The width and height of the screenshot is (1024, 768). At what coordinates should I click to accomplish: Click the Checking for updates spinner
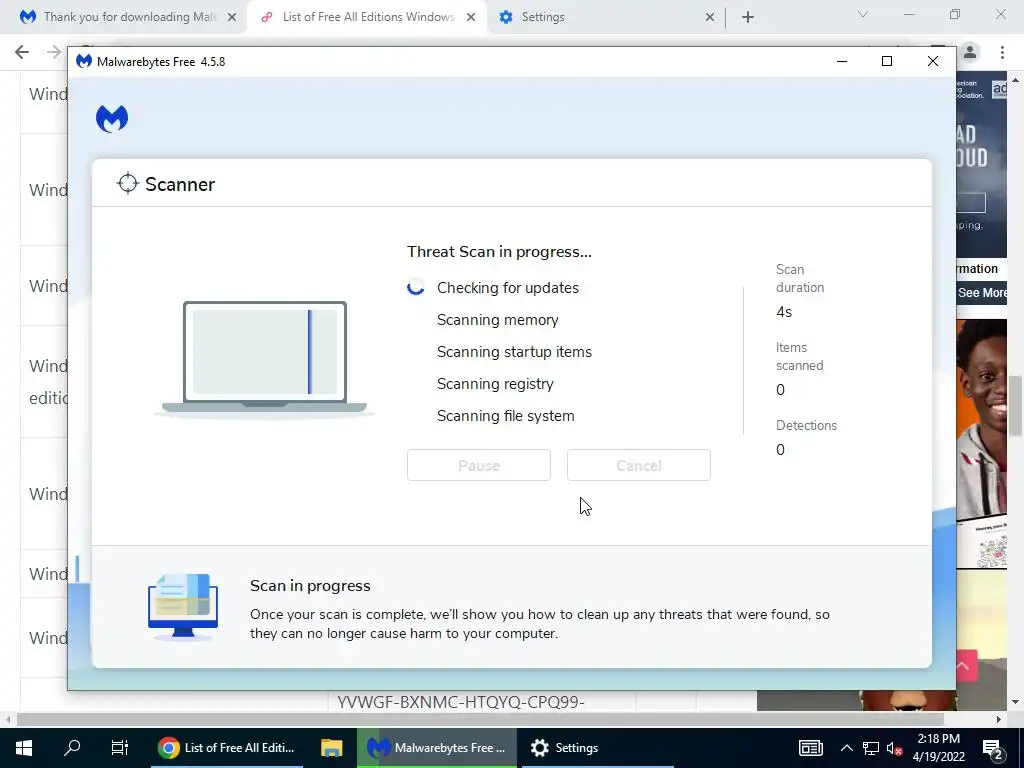[415, 287]
